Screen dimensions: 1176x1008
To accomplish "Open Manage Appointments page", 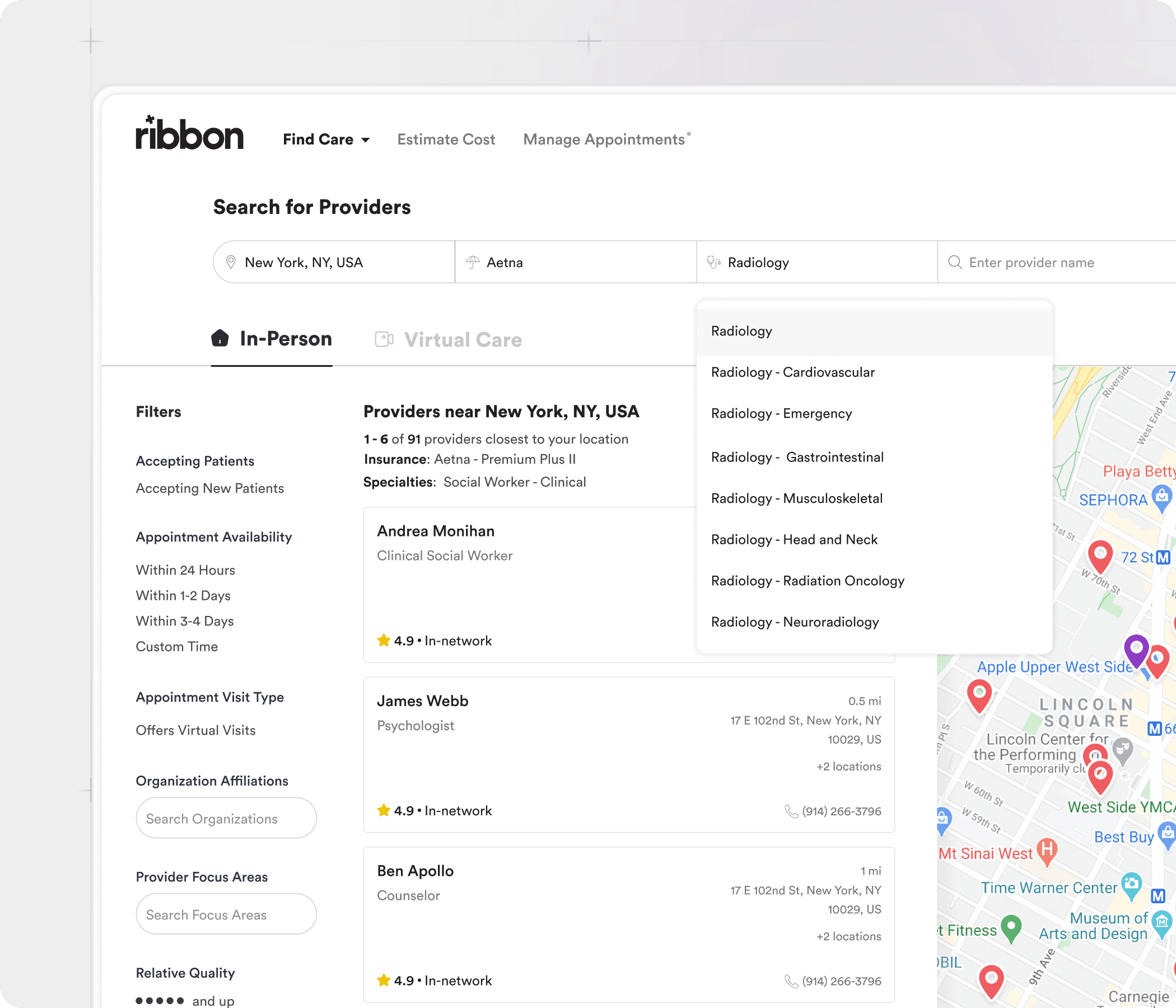I will click(604, 139).
